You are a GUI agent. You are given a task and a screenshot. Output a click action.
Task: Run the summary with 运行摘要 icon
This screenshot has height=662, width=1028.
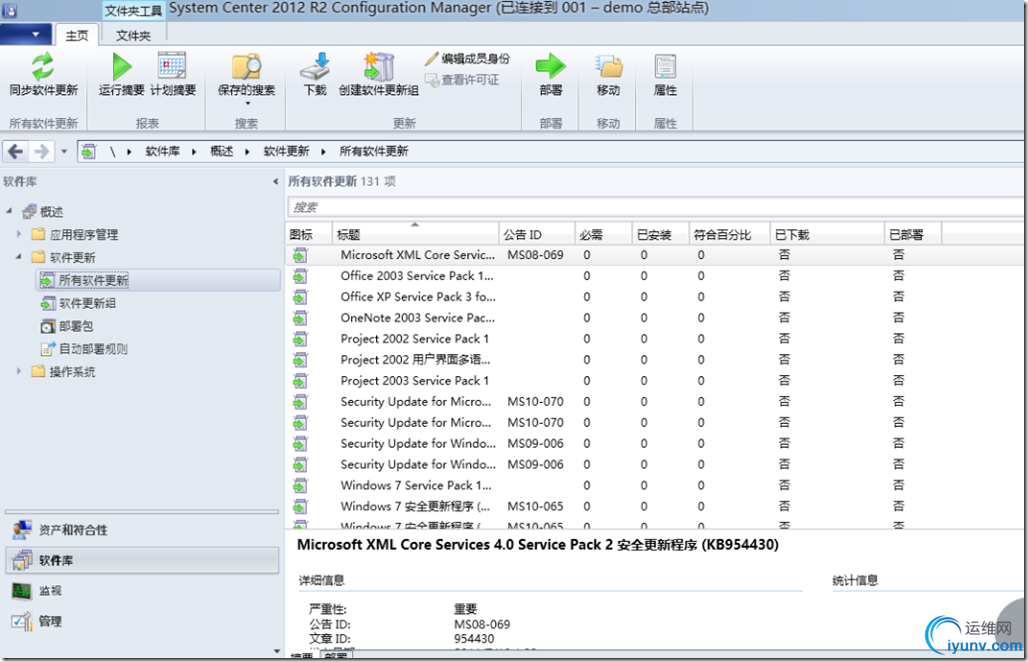pos(121,66)
